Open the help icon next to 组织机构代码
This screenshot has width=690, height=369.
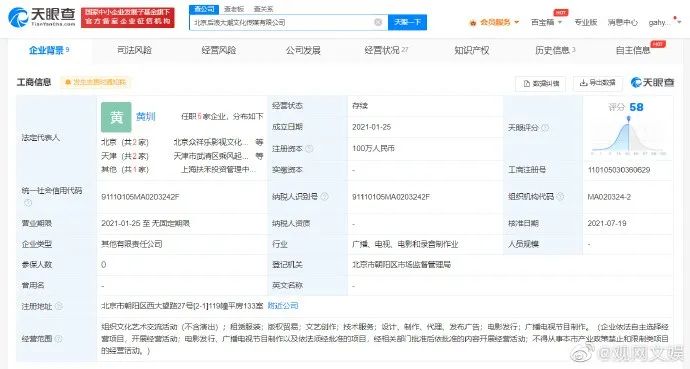click(x=560, y=197)
